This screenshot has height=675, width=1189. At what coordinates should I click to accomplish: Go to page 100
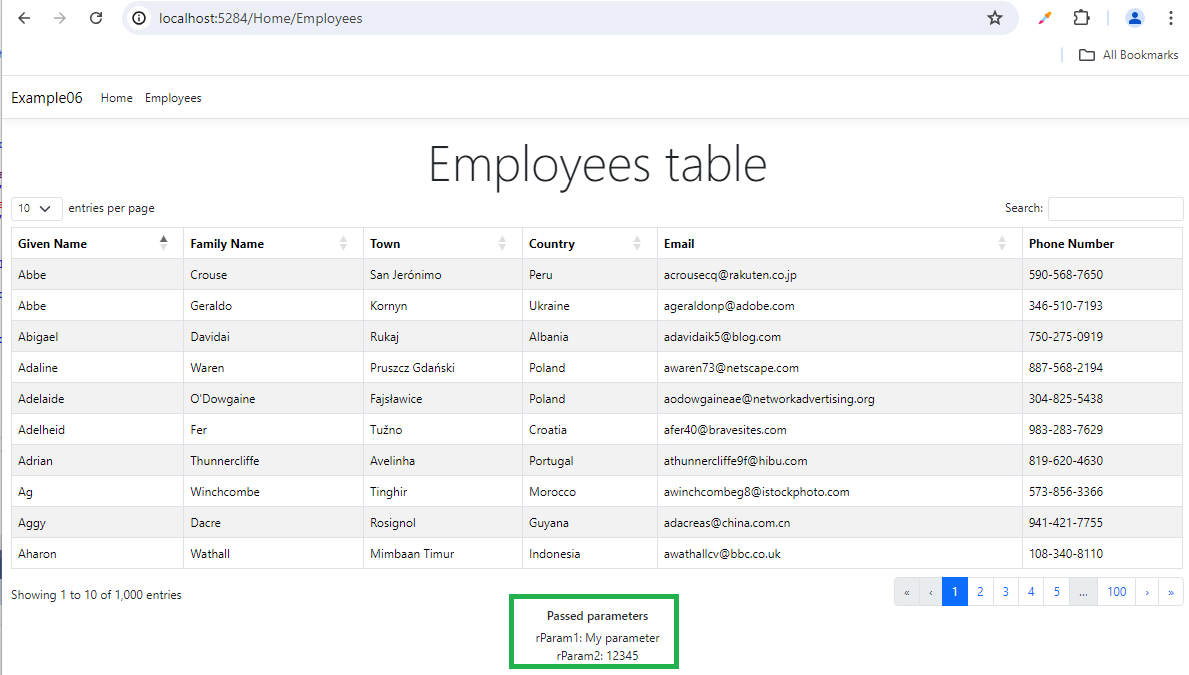point(1116,592)
